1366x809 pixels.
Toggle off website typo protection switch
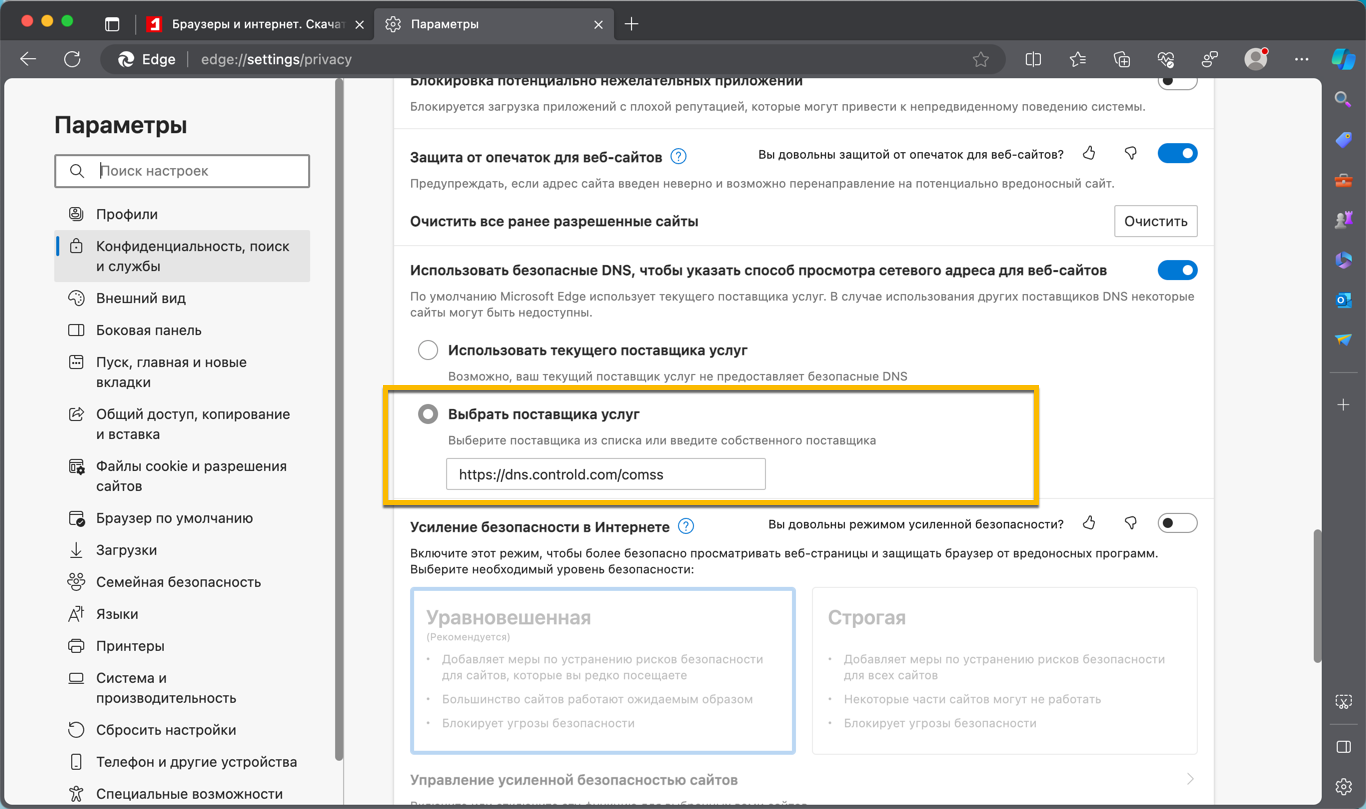[1177, 154]
